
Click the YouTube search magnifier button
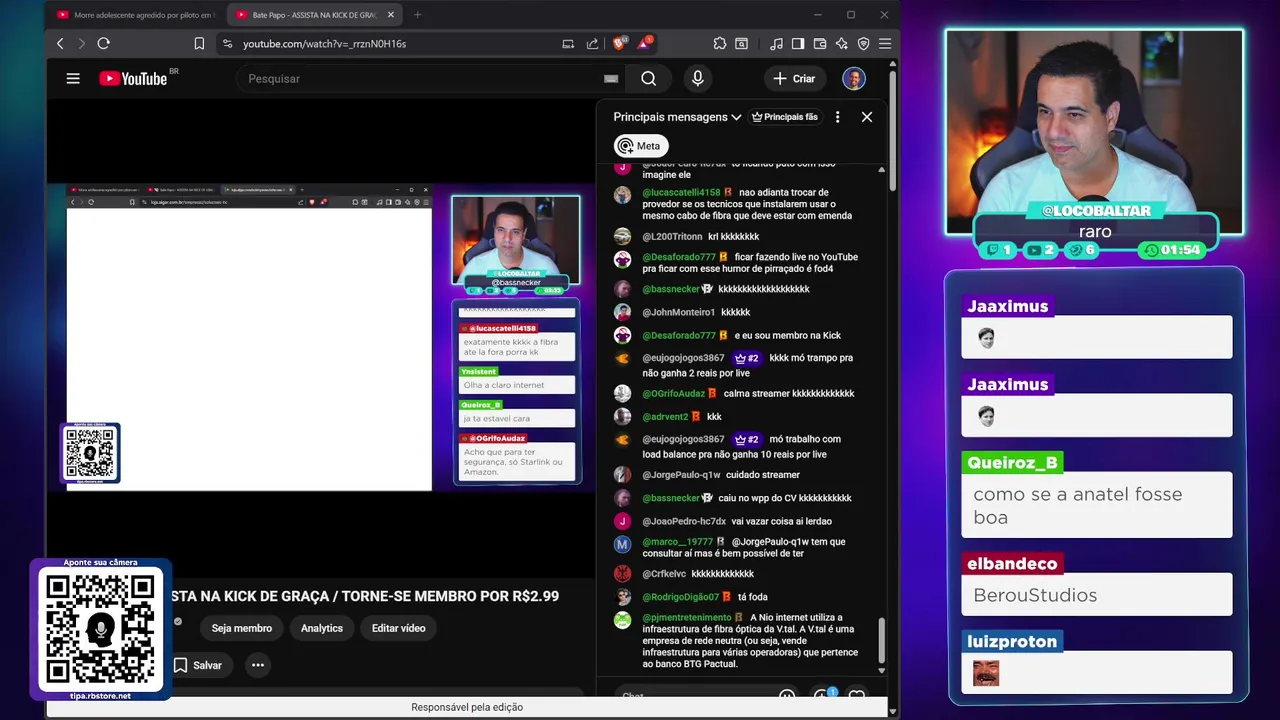(648, 78)
